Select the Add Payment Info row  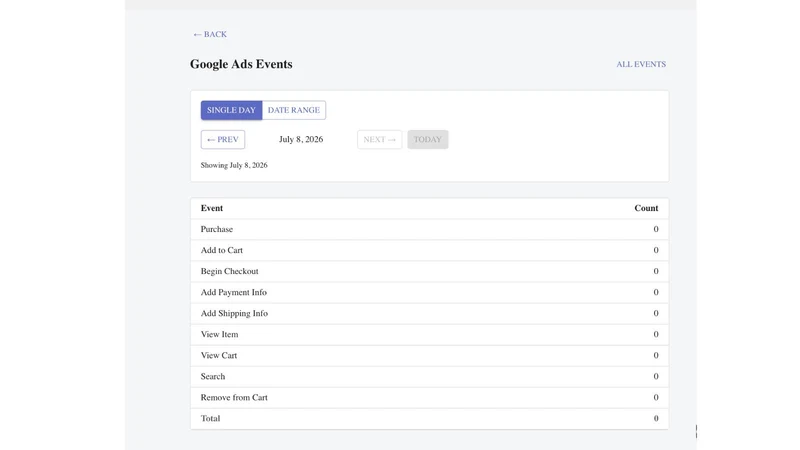[430, 292]
